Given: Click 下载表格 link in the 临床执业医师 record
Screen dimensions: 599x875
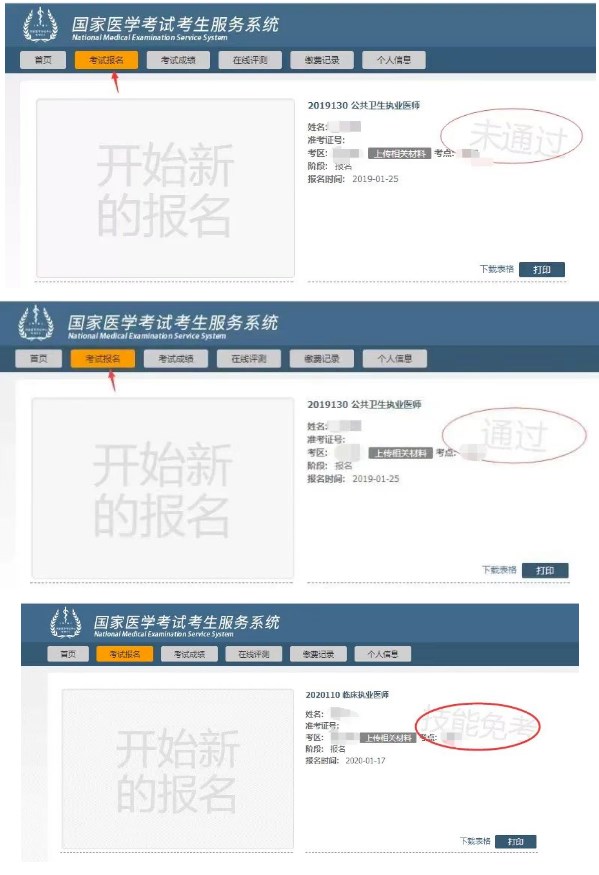Looking at the screenshot, I should tap(475, 841).
